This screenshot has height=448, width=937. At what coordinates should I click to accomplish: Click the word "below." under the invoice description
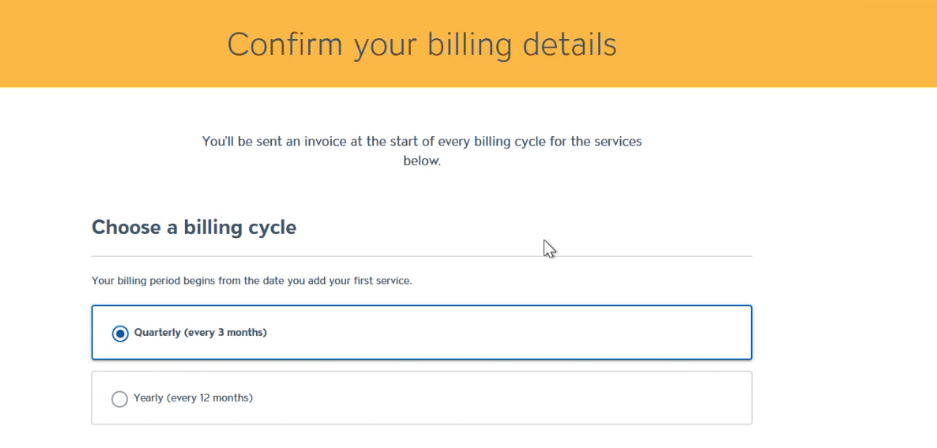(421, 160)
